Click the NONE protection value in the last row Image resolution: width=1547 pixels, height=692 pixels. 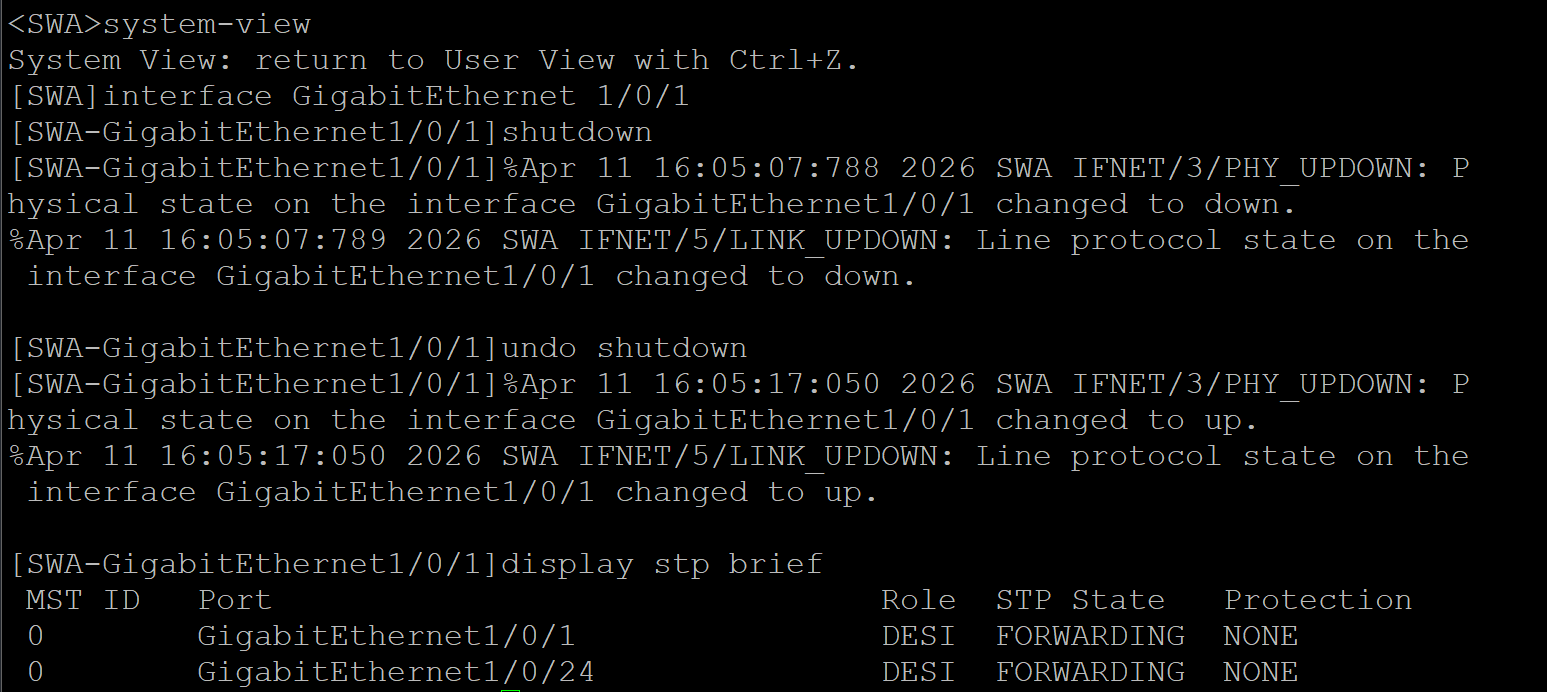point(1261,672)
